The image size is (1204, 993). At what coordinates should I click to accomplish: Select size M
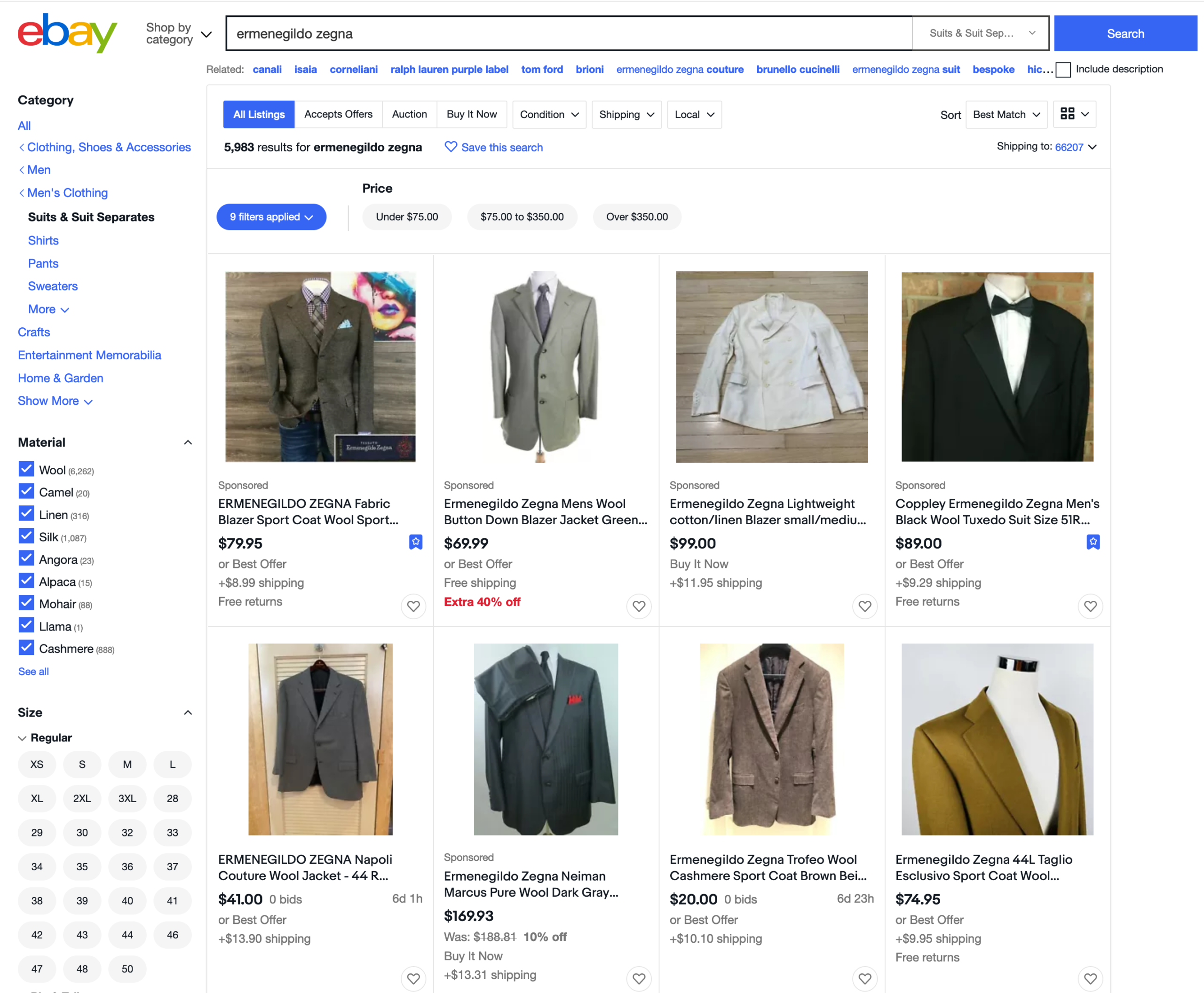[127, 764]
